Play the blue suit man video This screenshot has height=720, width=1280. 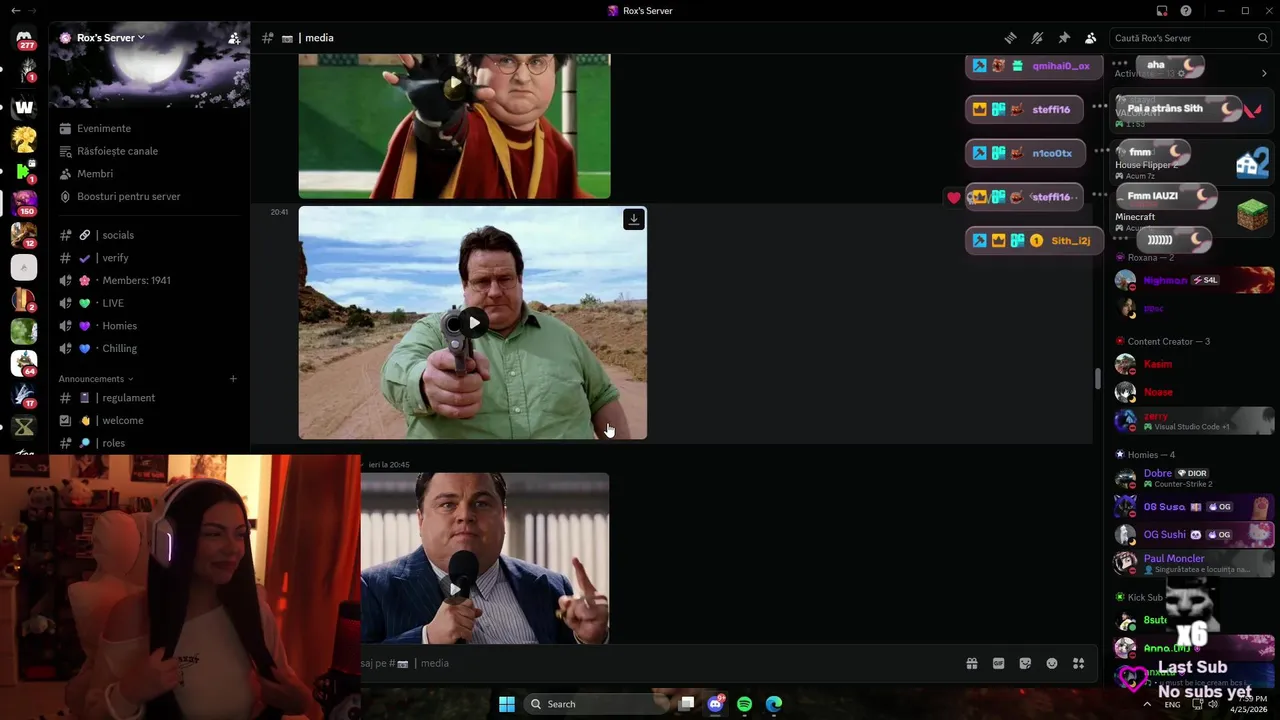(x=455, y=589)
